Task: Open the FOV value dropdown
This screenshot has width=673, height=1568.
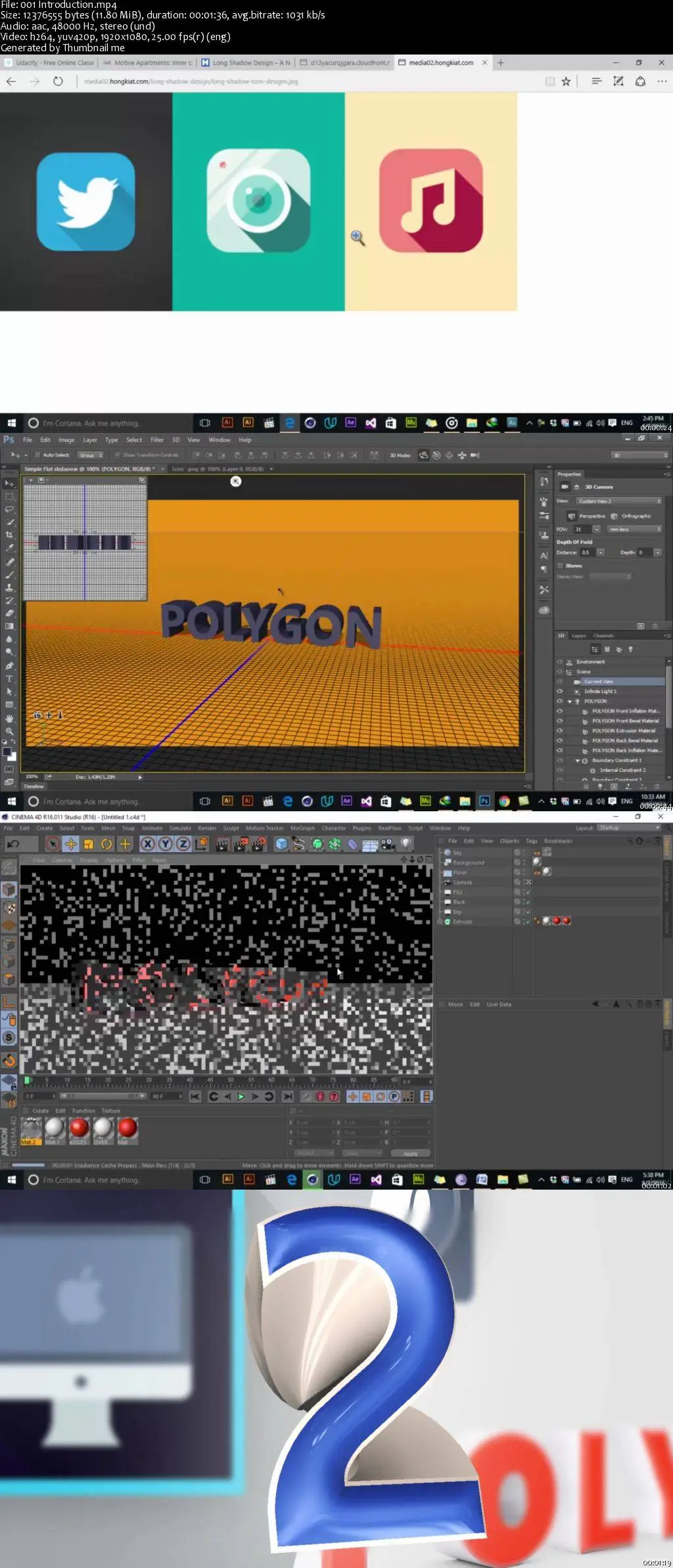Action: tap(597, 529)
